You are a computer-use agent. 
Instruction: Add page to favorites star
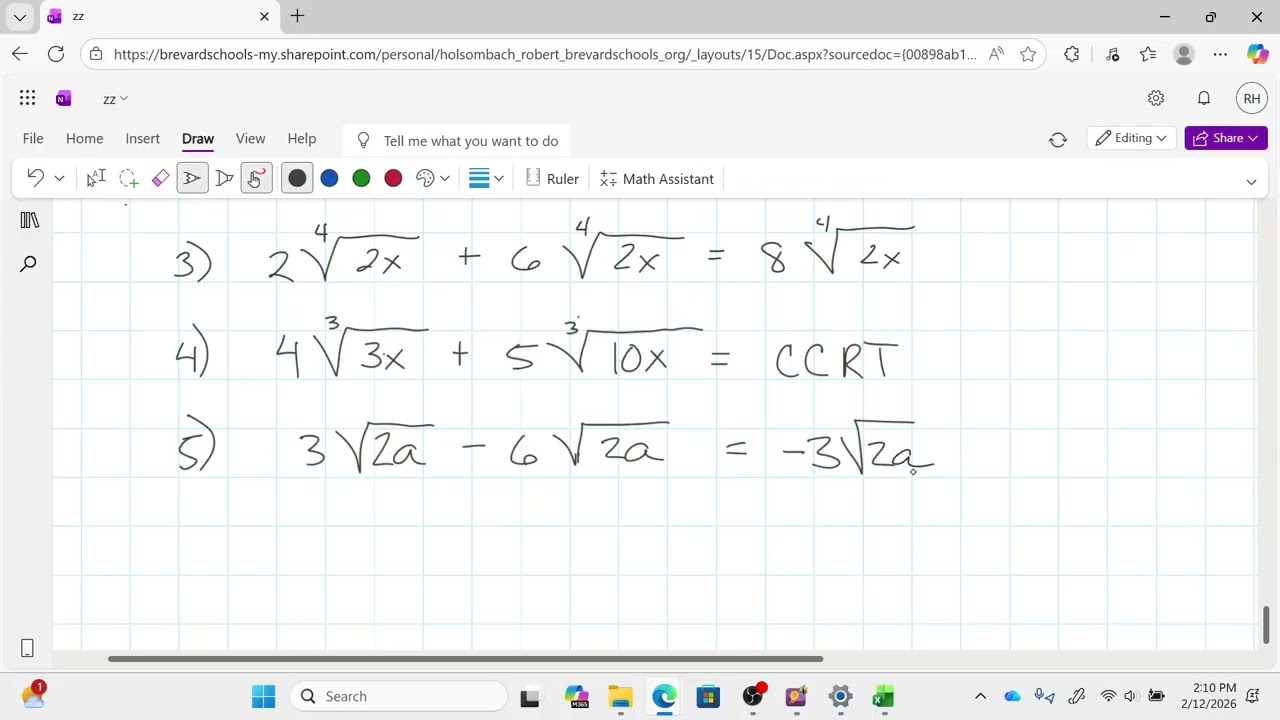click(x=1028, y=54)
